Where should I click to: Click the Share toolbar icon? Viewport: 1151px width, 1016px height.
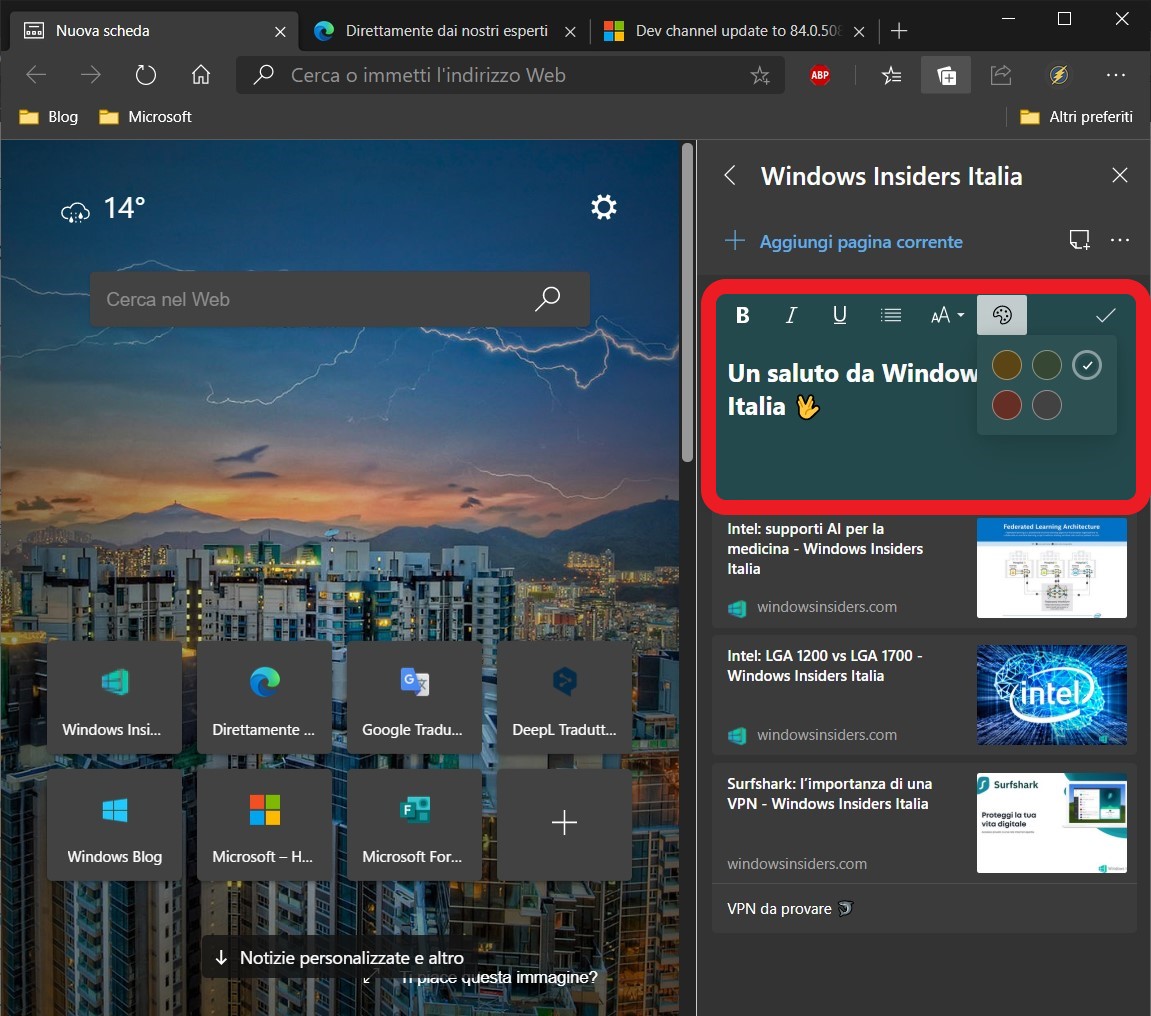[x=1001, y=75]
